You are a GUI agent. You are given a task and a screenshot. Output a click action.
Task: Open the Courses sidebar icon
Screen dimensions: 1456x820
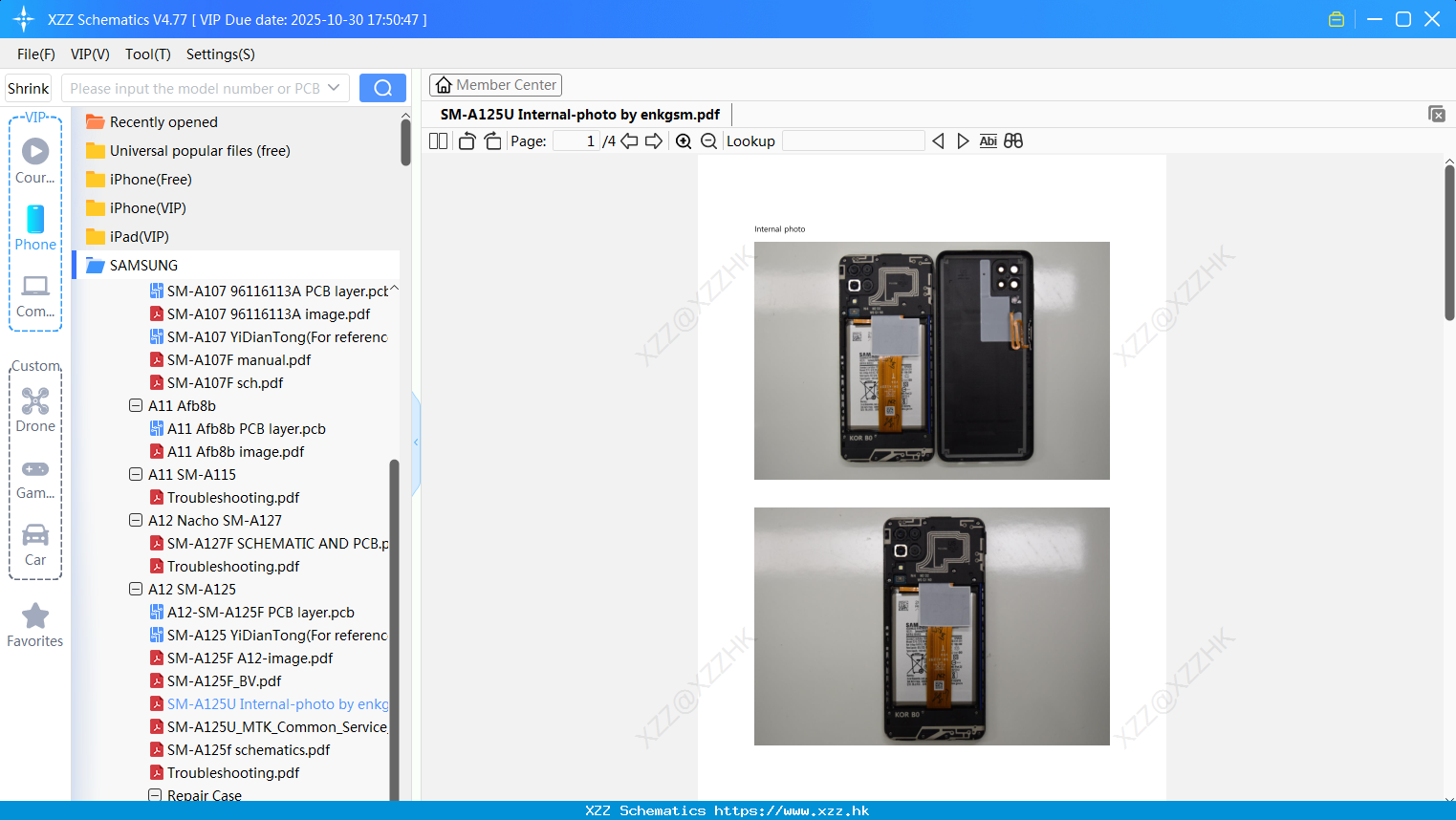35,162
